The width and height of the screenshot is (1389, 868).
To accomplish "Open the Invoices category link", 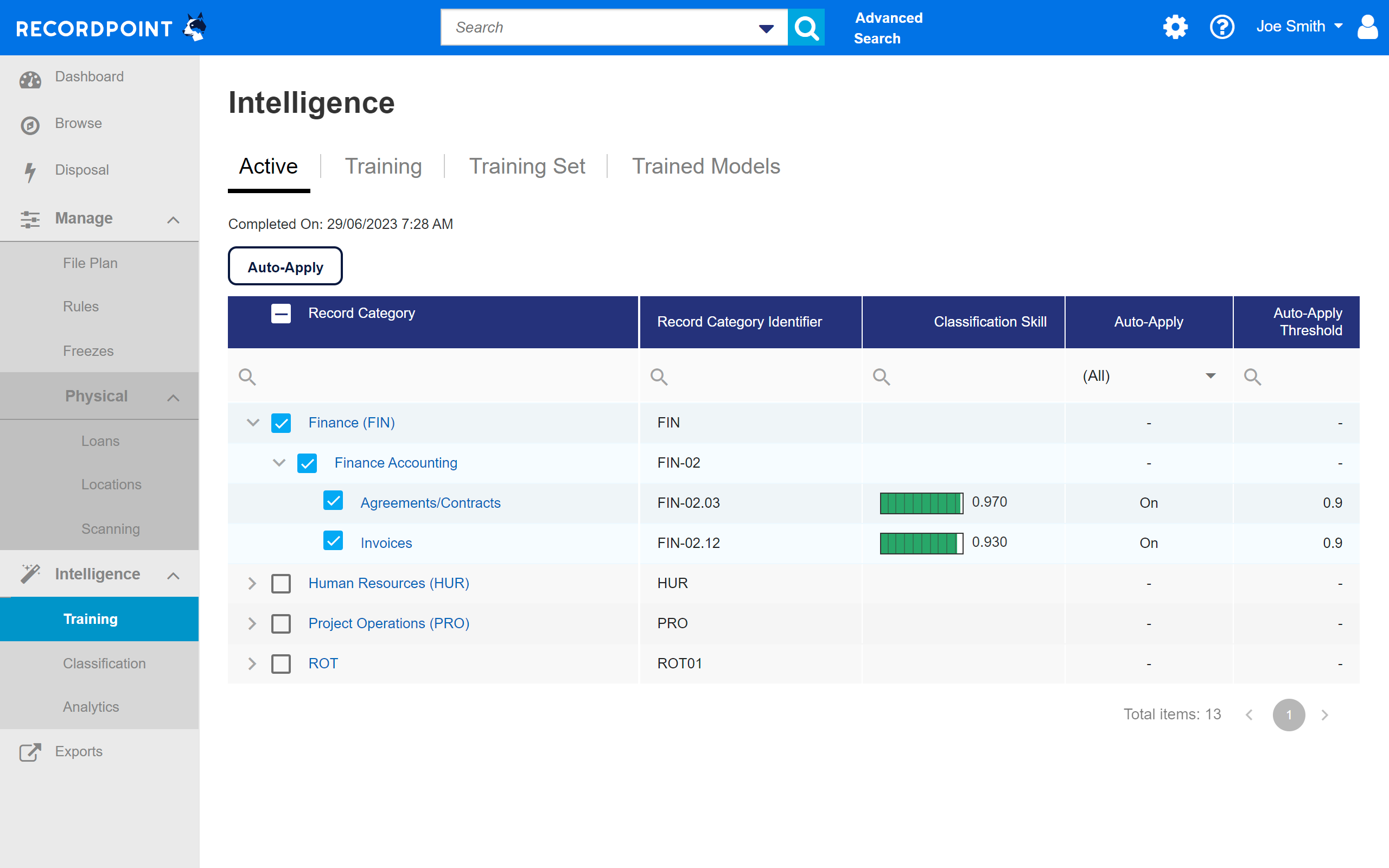I will (x=386, y=543).
